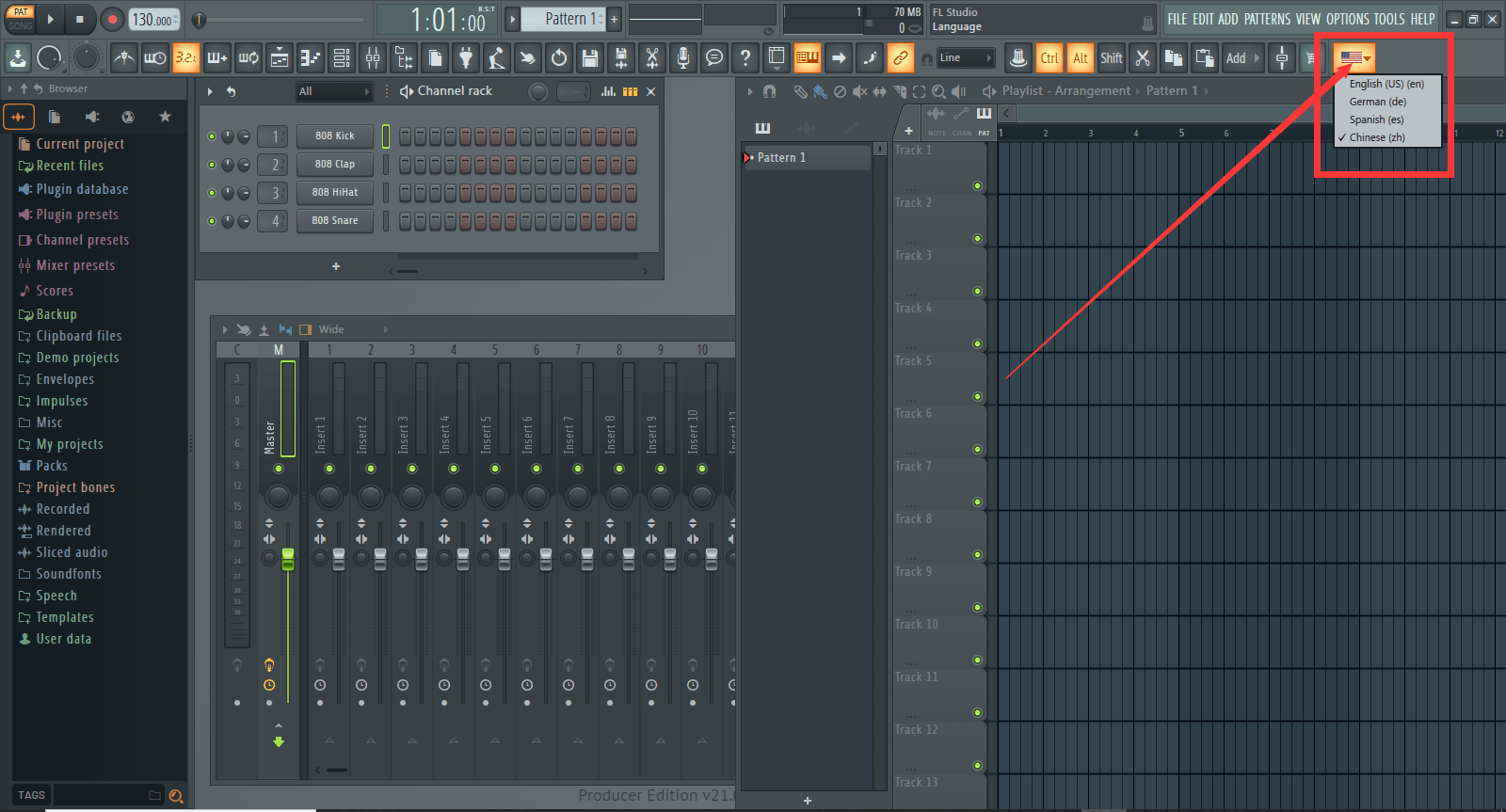Click the browser search icon near Tags
This screenshot has width=1506, height=812.
tap(175, 796)
